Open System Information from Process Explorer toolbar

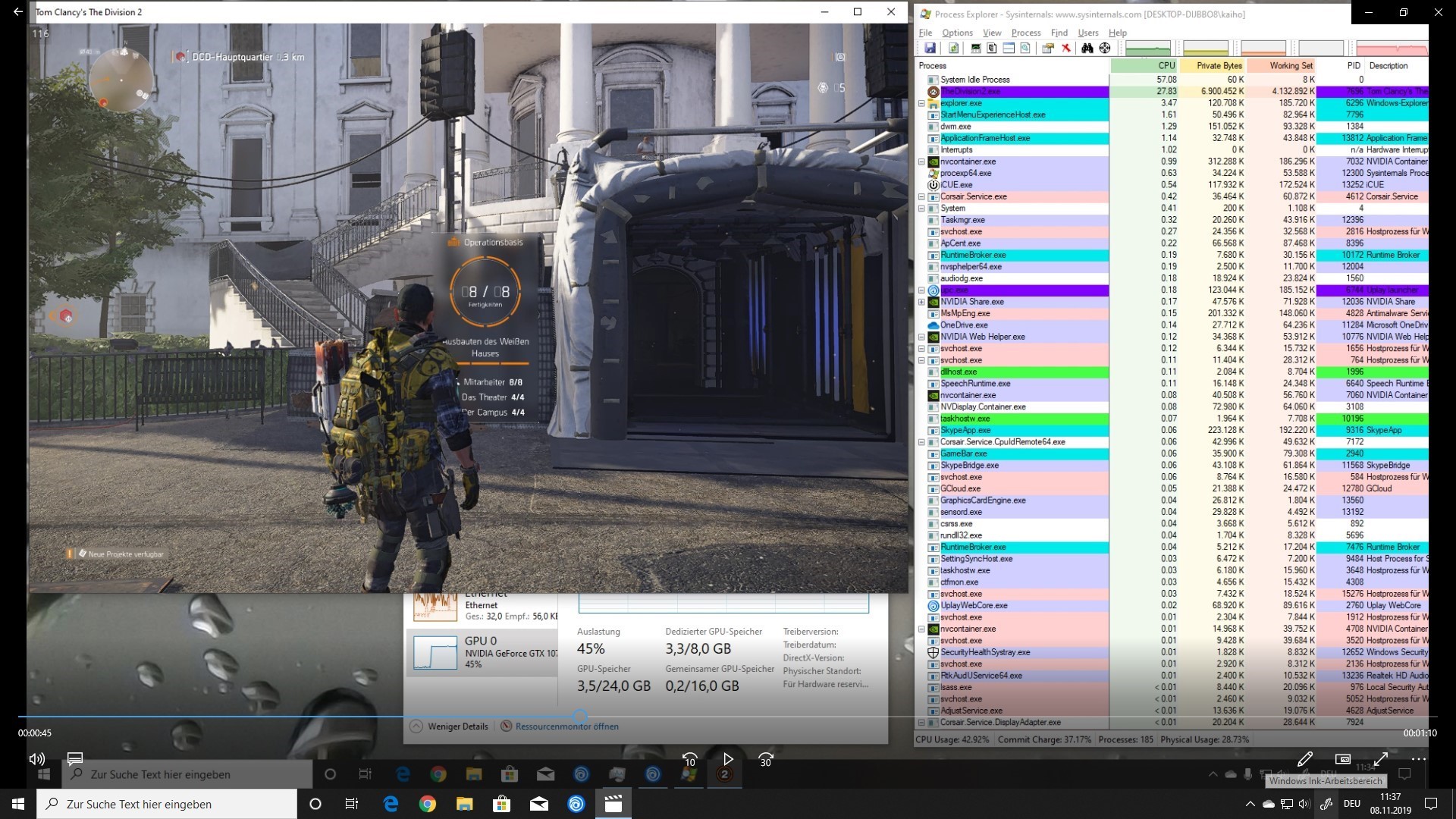click(975, 49)
